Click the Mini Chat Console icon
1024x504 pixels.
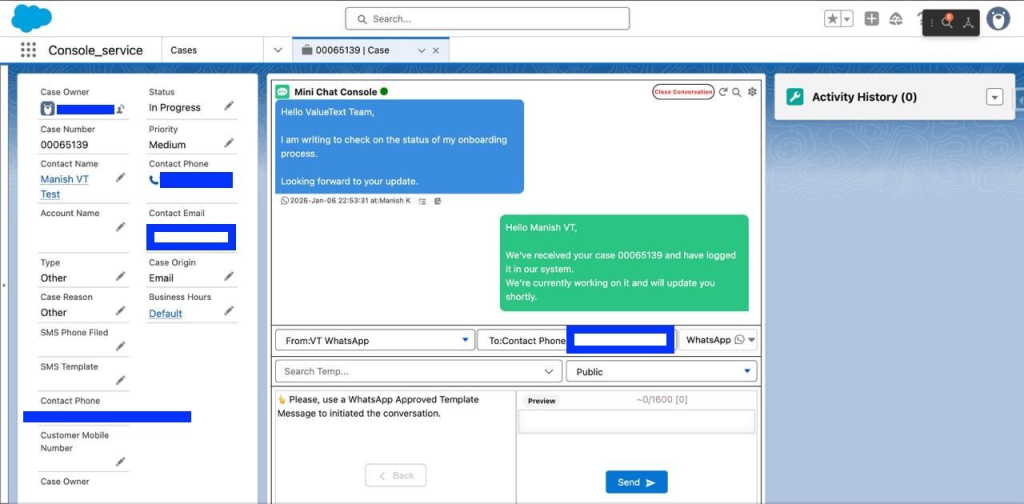coord(282,92)
